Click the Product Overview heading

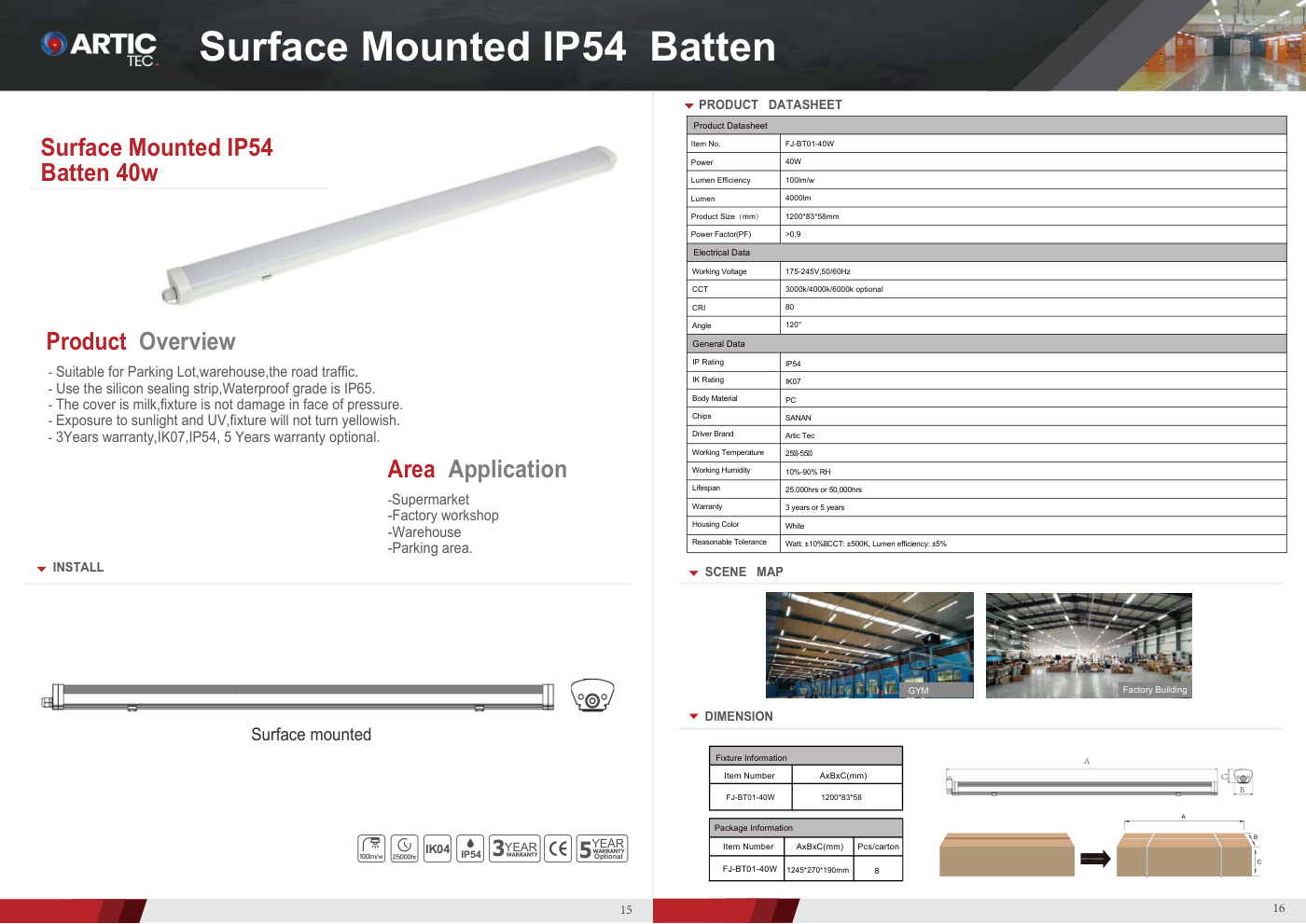[x=141, y=342]
